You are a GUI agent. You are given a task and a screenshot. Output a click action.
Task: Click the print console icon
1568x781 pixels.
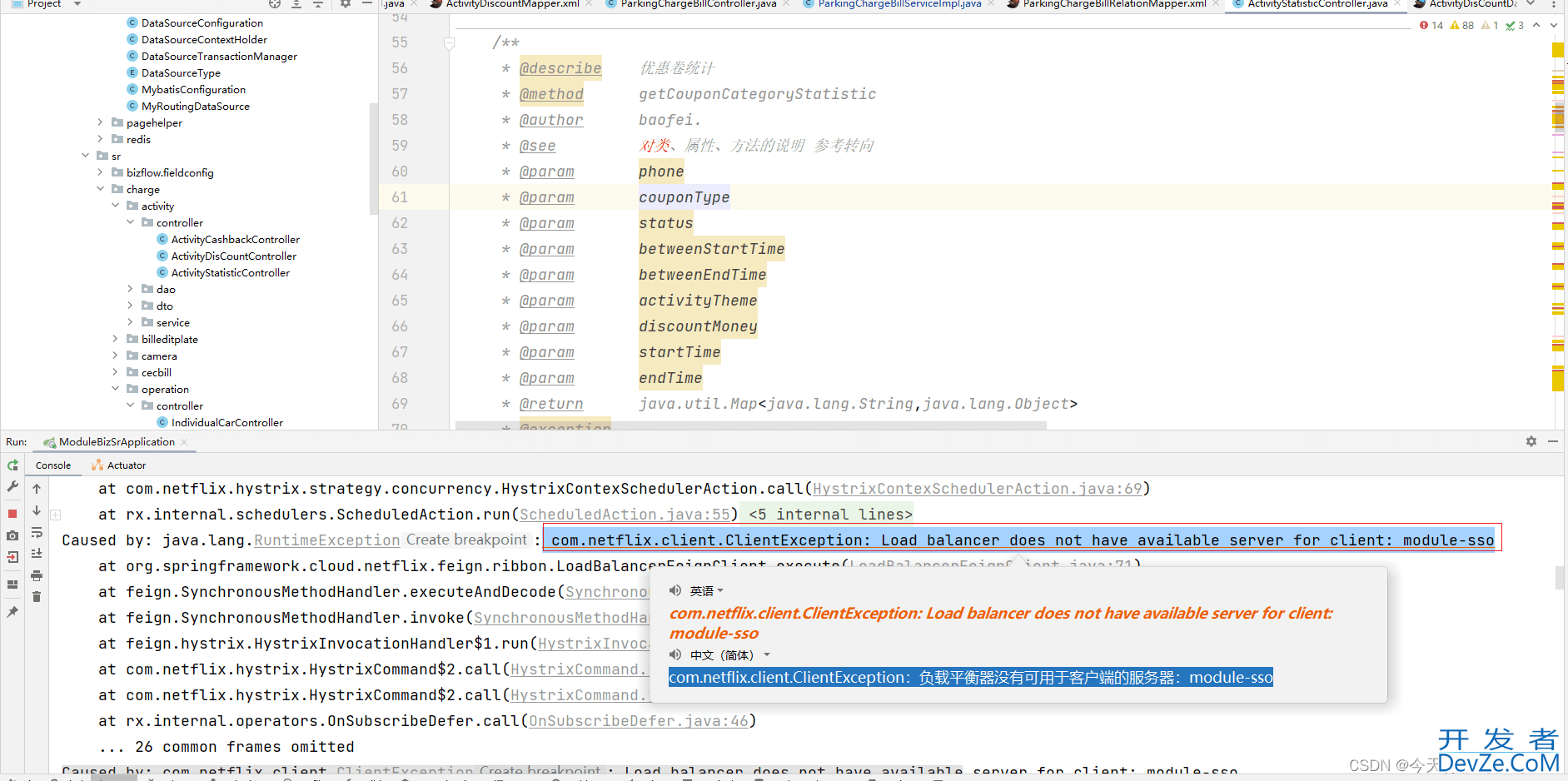click(37, 575)
